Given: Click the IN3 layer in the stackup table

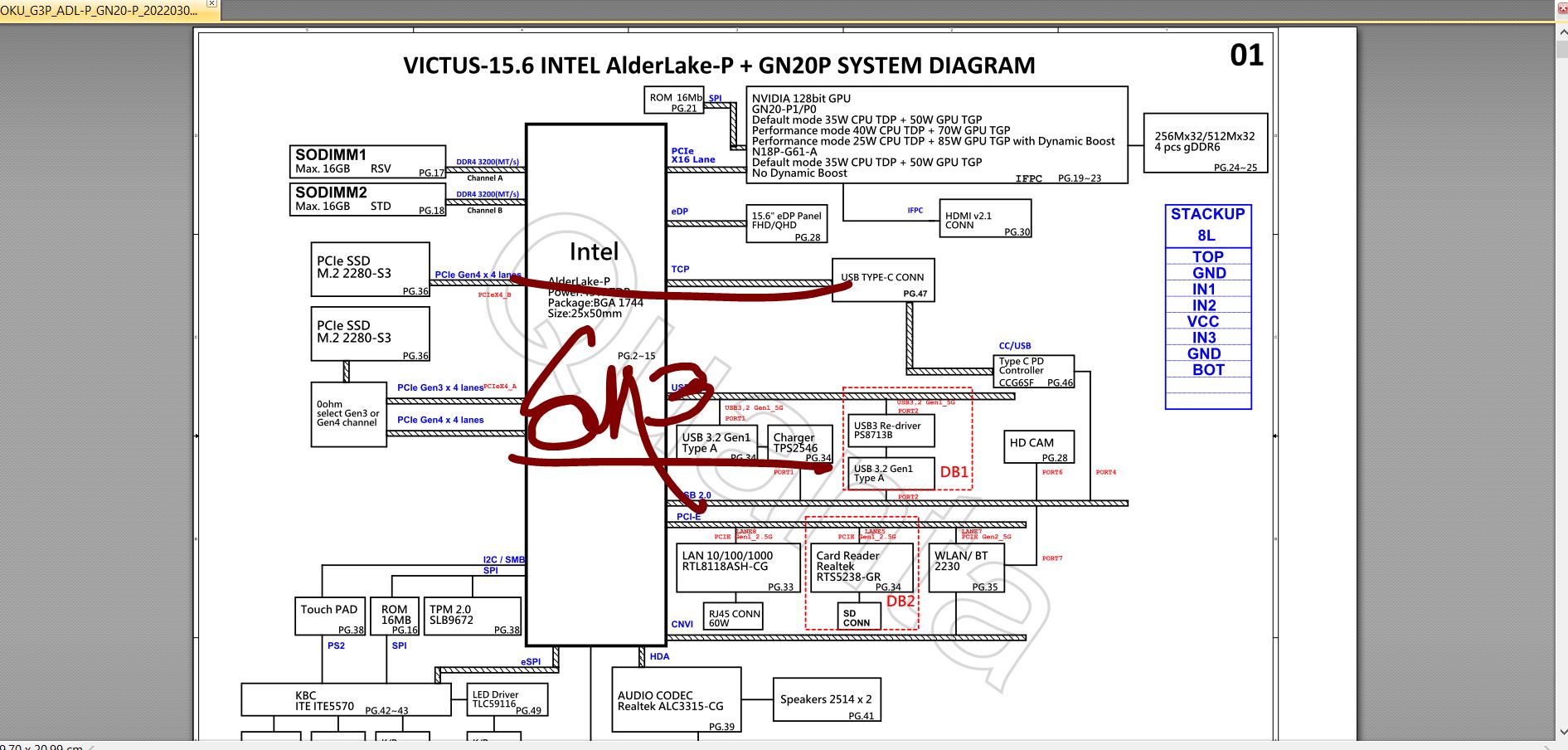Looking at the screenshot, I should tap(1204, 338).
